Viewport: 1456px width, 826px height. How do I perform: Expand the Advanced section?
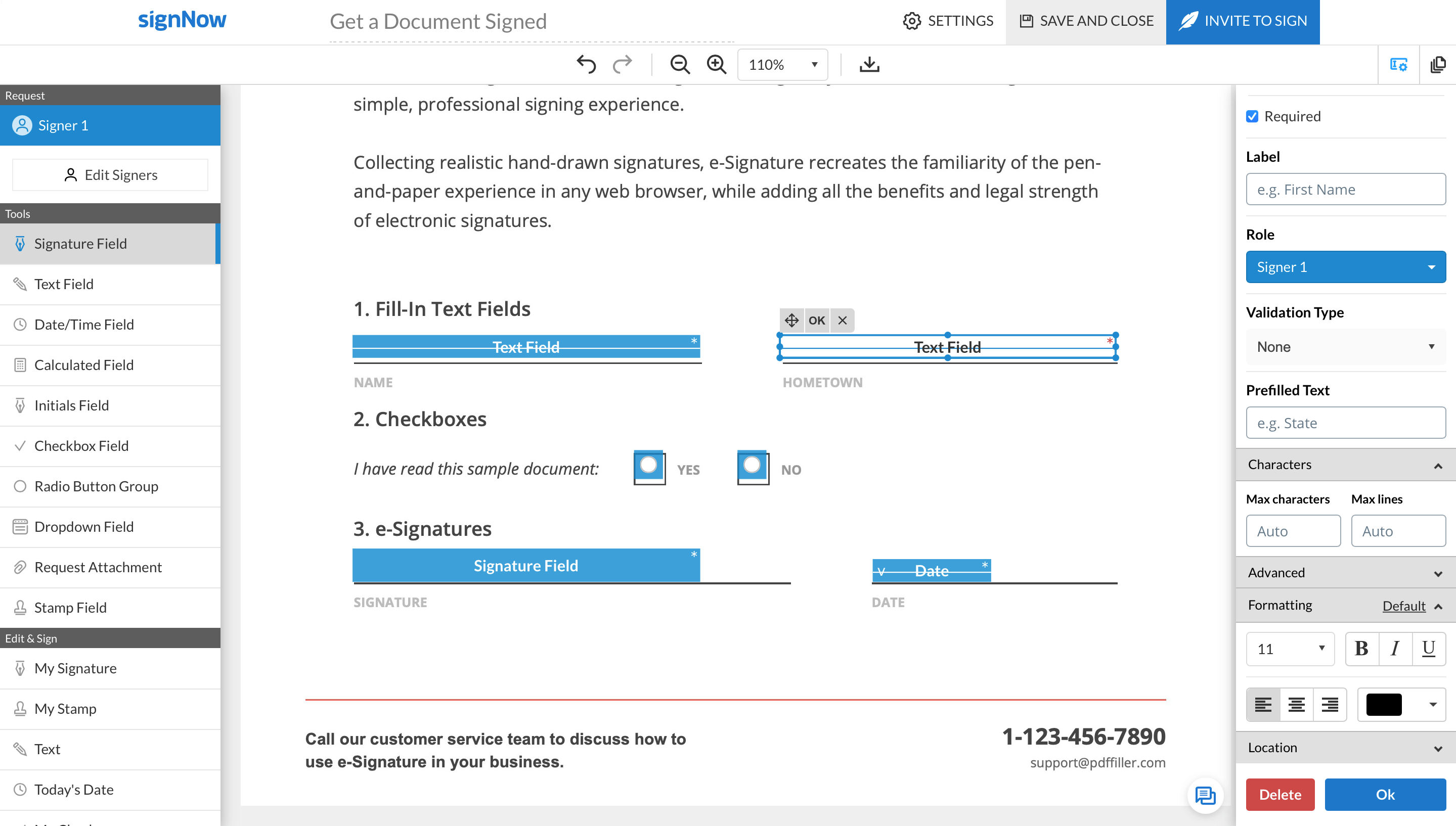tap(1345, 572)
